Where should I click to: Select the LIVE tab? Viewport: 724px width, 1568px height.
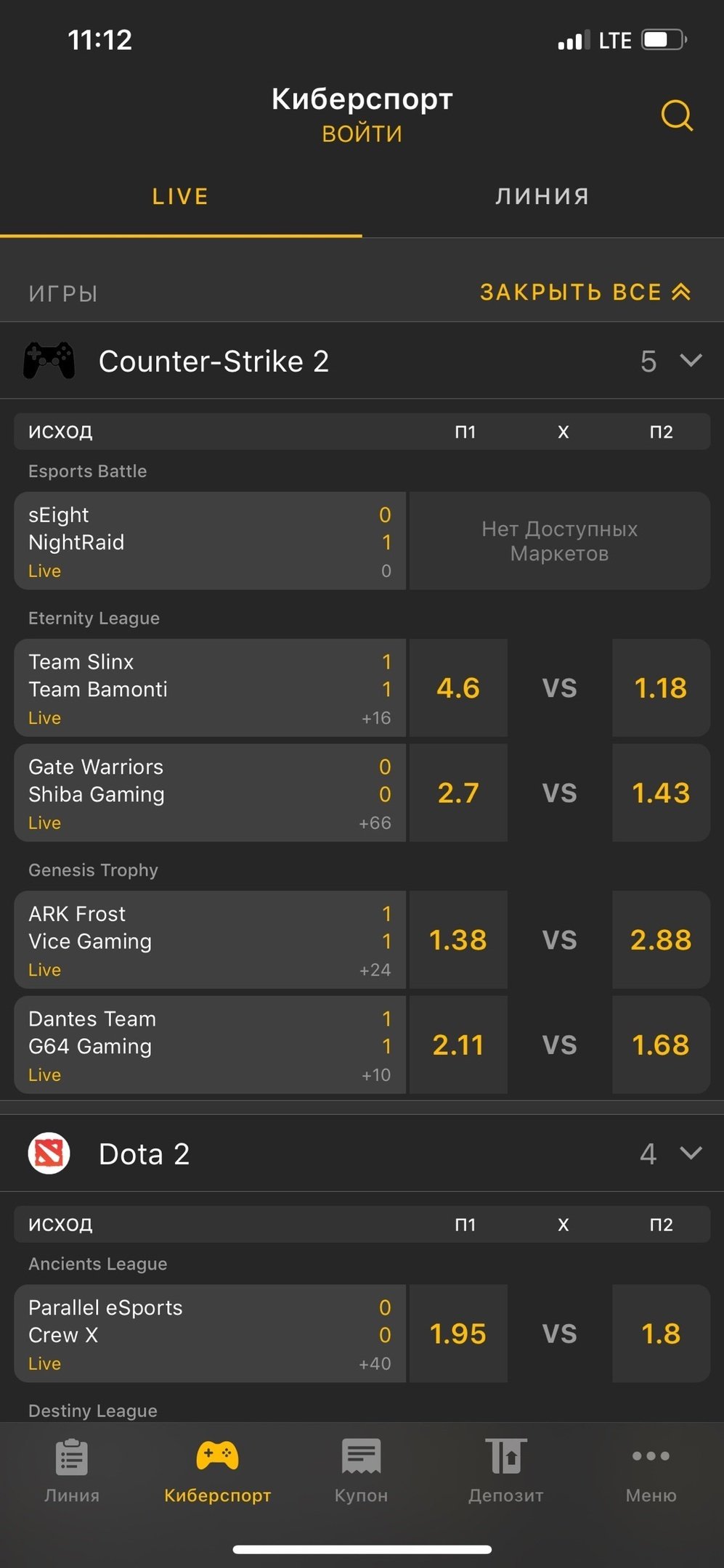tap(180, 196)
